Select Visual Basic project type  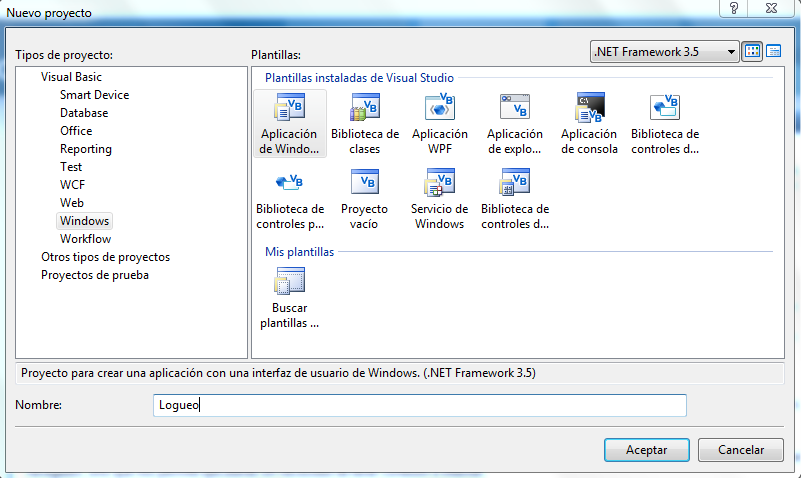click(71, 77)
